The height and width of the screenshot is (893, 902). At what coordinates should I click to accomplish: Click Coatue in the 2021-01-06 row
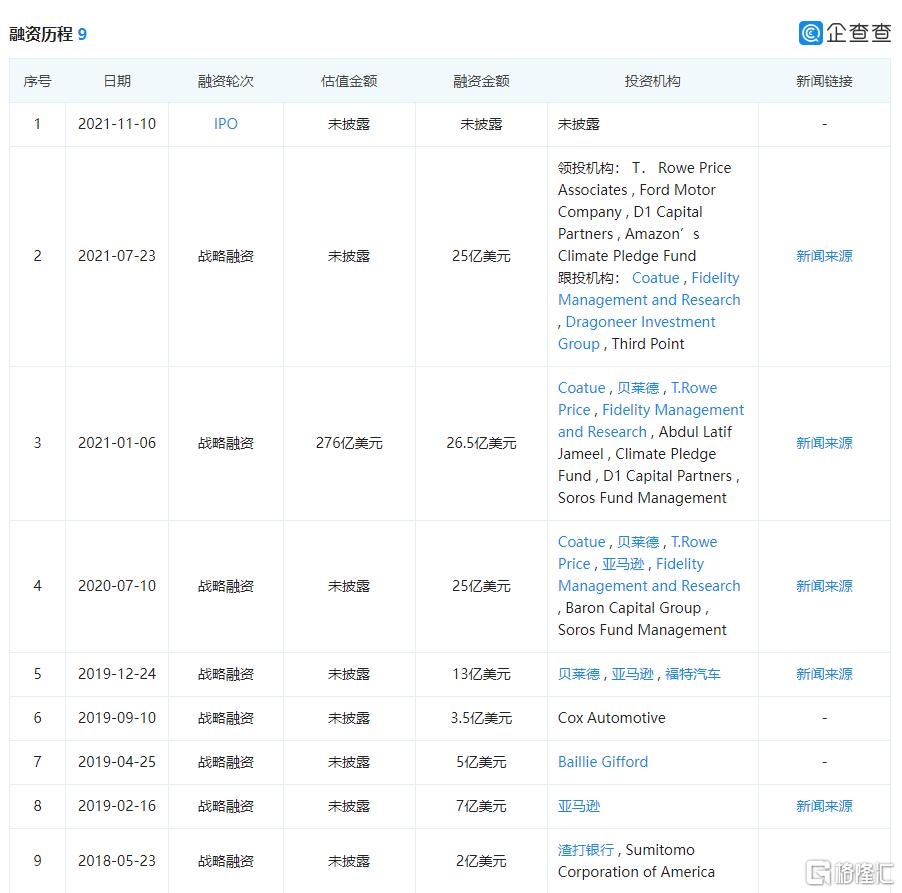click(x=582, y=388)
